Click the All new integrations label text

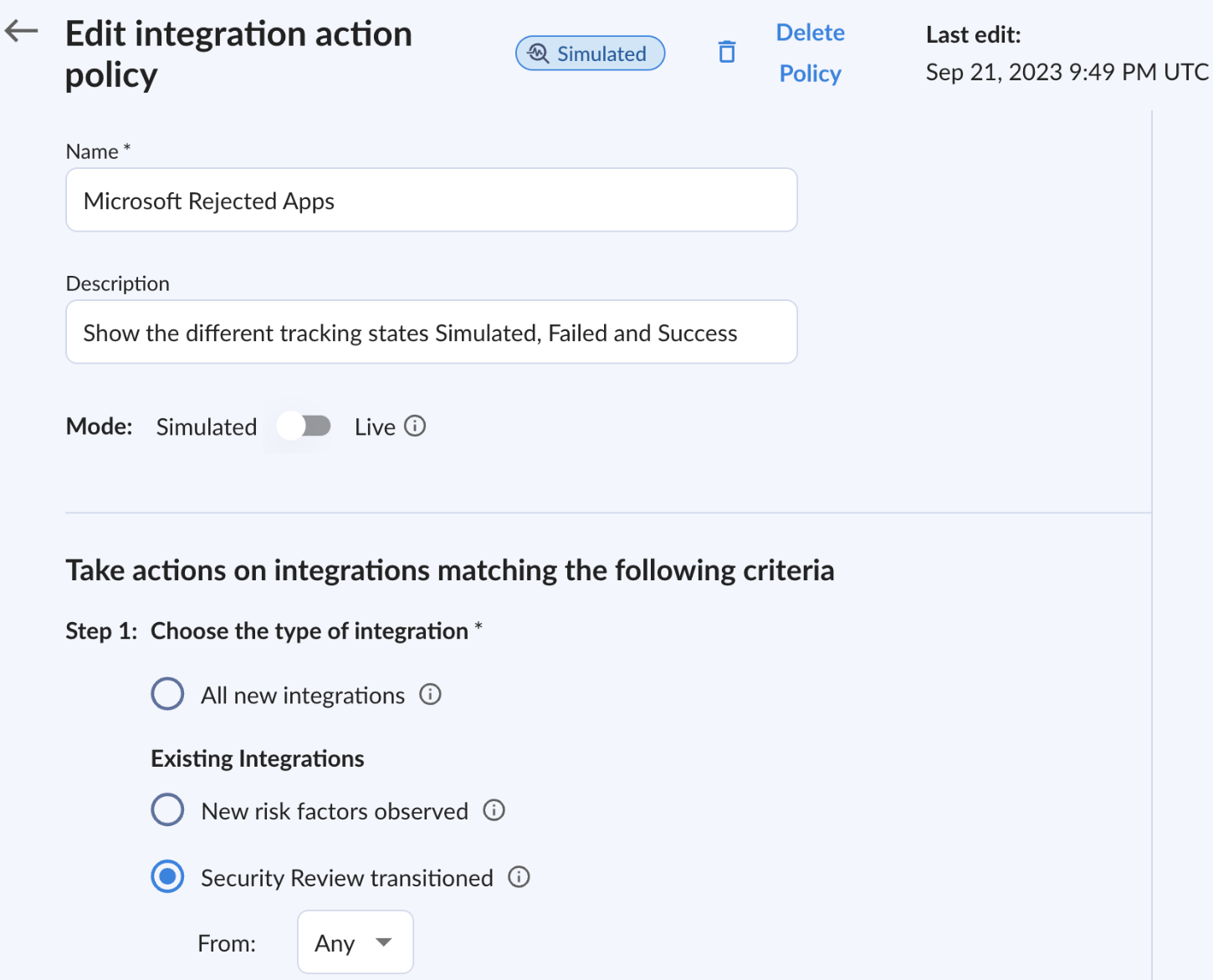click(302, 696)
